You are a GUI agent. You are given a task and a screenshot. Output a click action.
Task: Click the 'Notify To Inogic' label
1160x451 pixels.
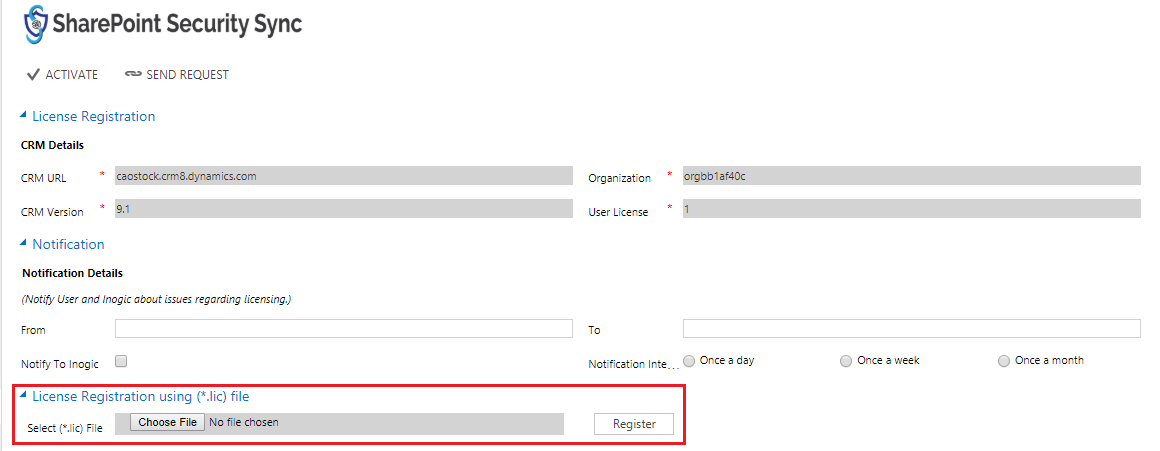(58, 364)
